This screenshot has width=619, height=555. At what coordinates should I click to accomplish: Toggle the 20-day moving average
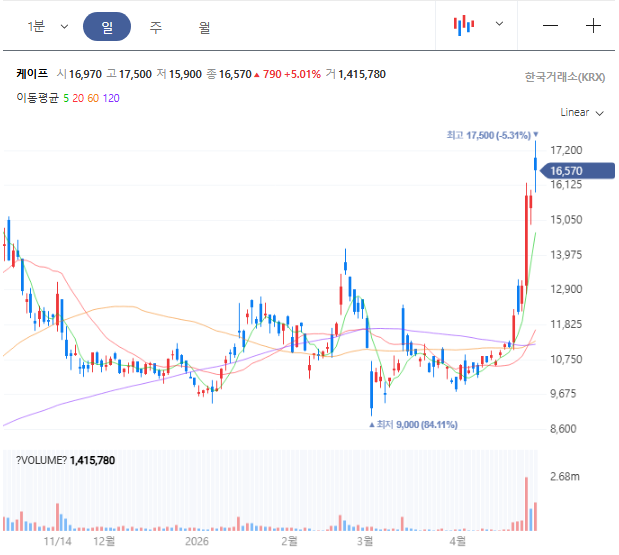[78, 98]
